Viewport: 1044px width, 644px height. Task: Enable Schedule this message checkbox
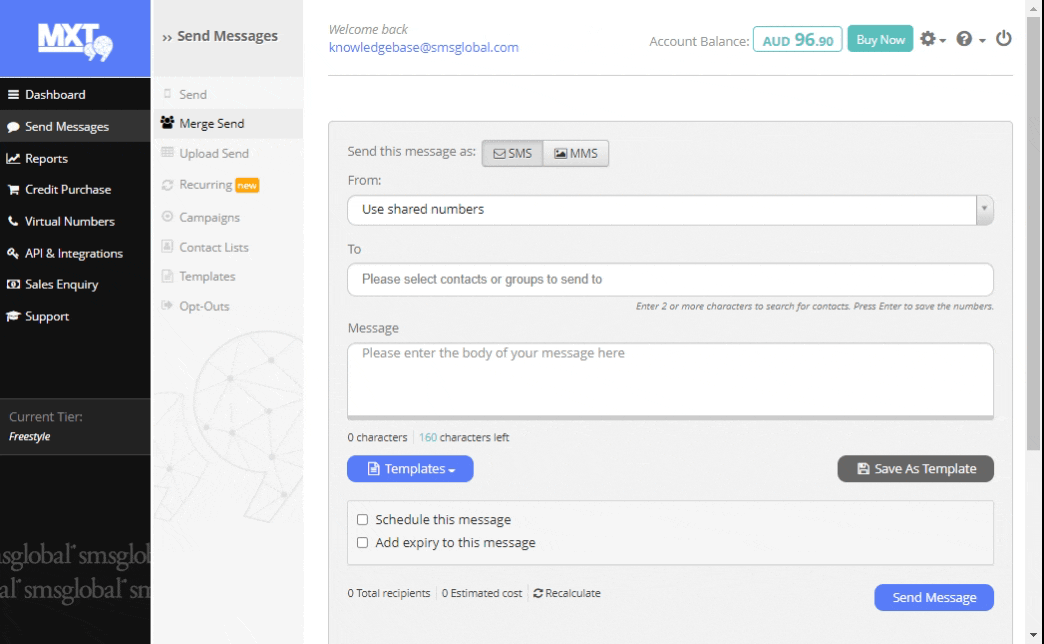pyautogui.click(x=363, y=520)
